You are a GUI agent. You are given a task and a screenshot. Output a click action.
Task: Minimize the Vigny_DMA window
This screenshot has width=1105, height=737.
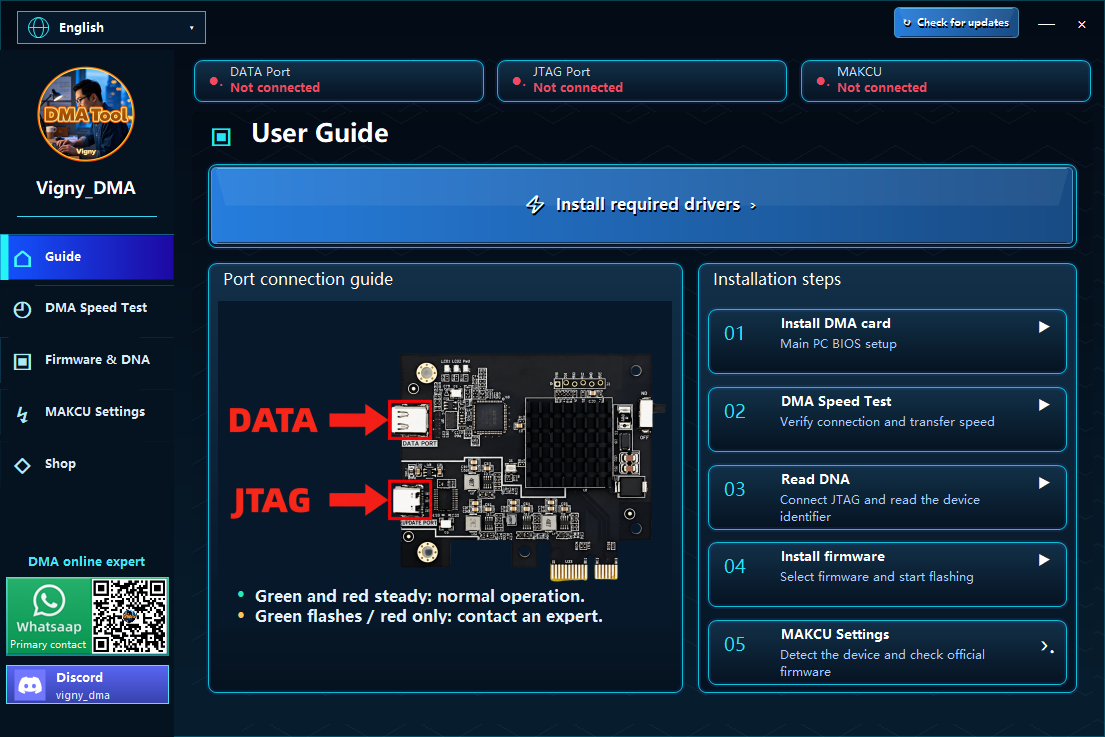click(1047, 24)
